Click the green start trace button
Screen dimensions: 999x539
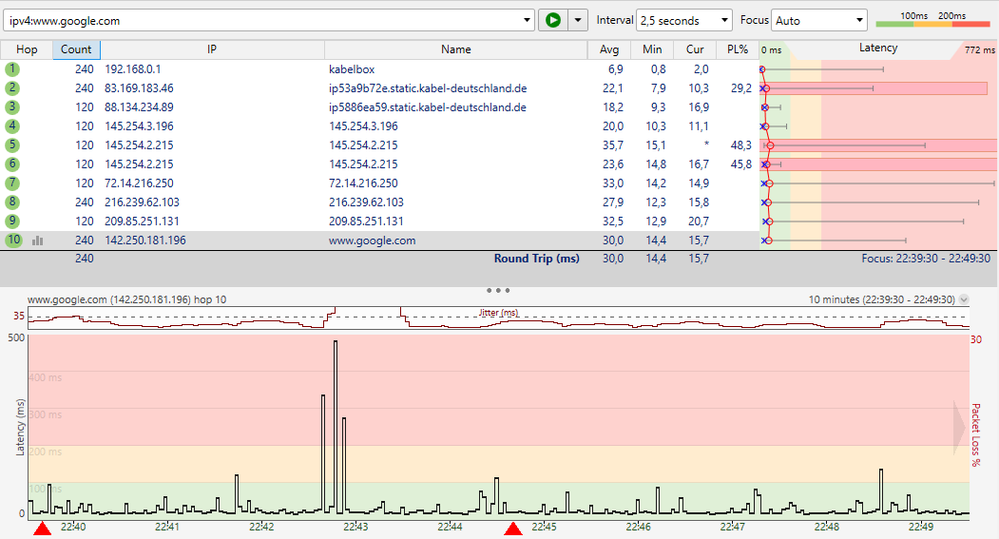[x=551, y=20]
